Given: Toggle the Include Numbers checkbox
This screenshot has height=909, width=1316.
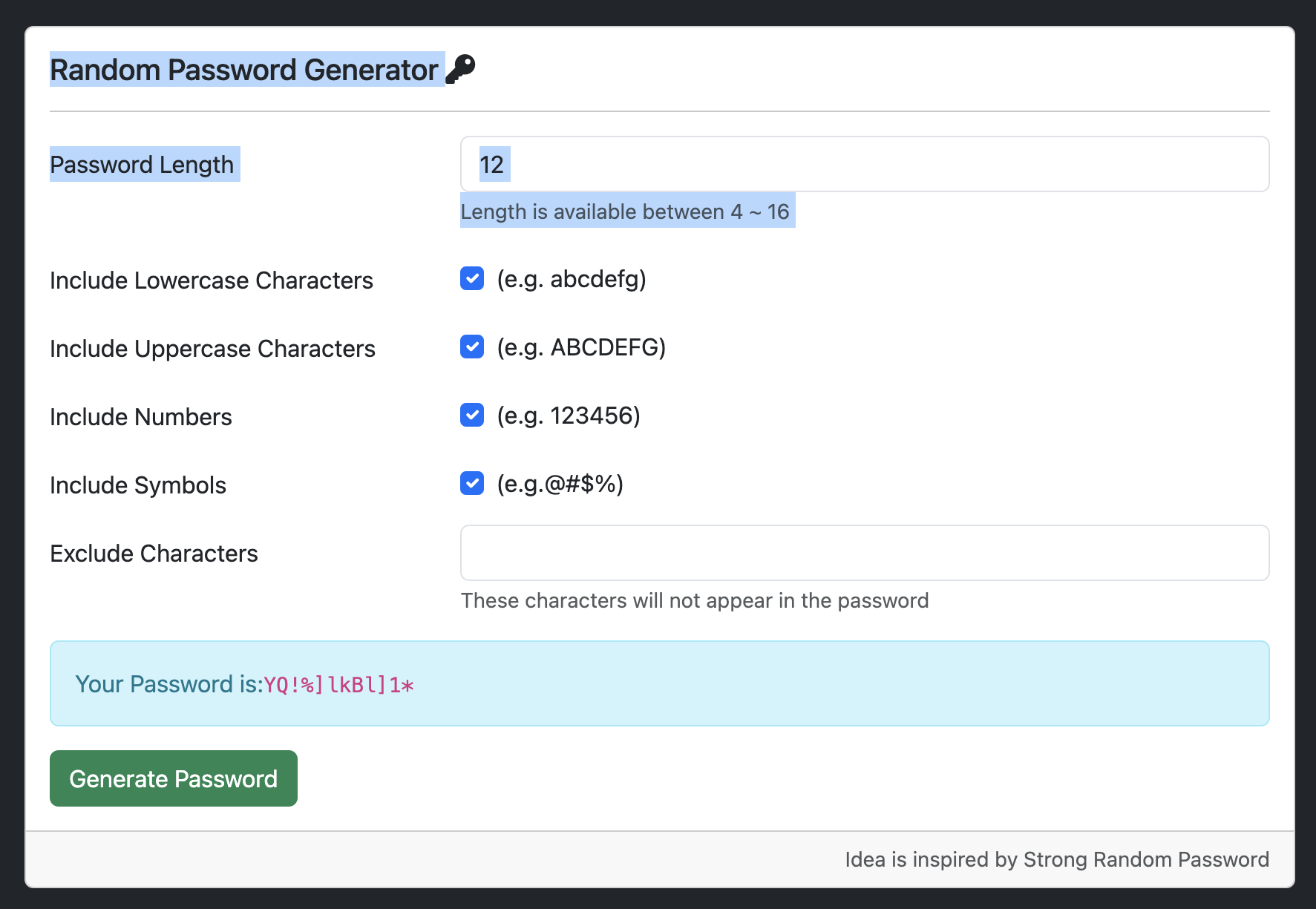Looking at the screenshot, I should point(471,415).
